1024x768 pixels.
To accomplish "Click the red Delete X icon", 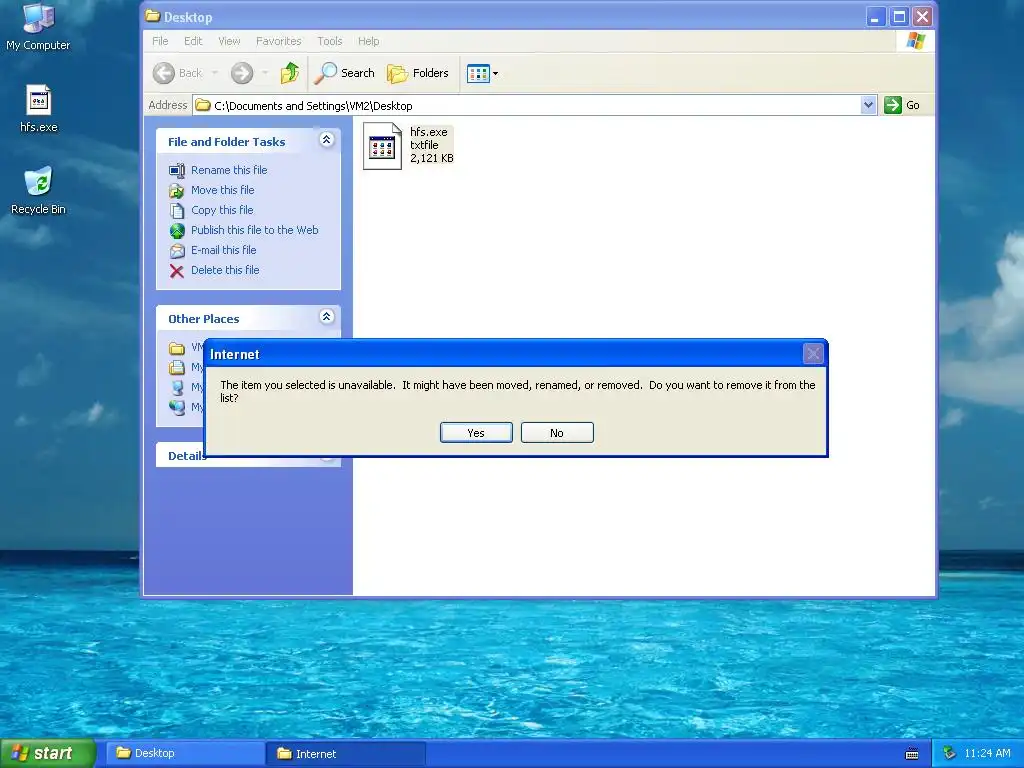I will (177, 271).
